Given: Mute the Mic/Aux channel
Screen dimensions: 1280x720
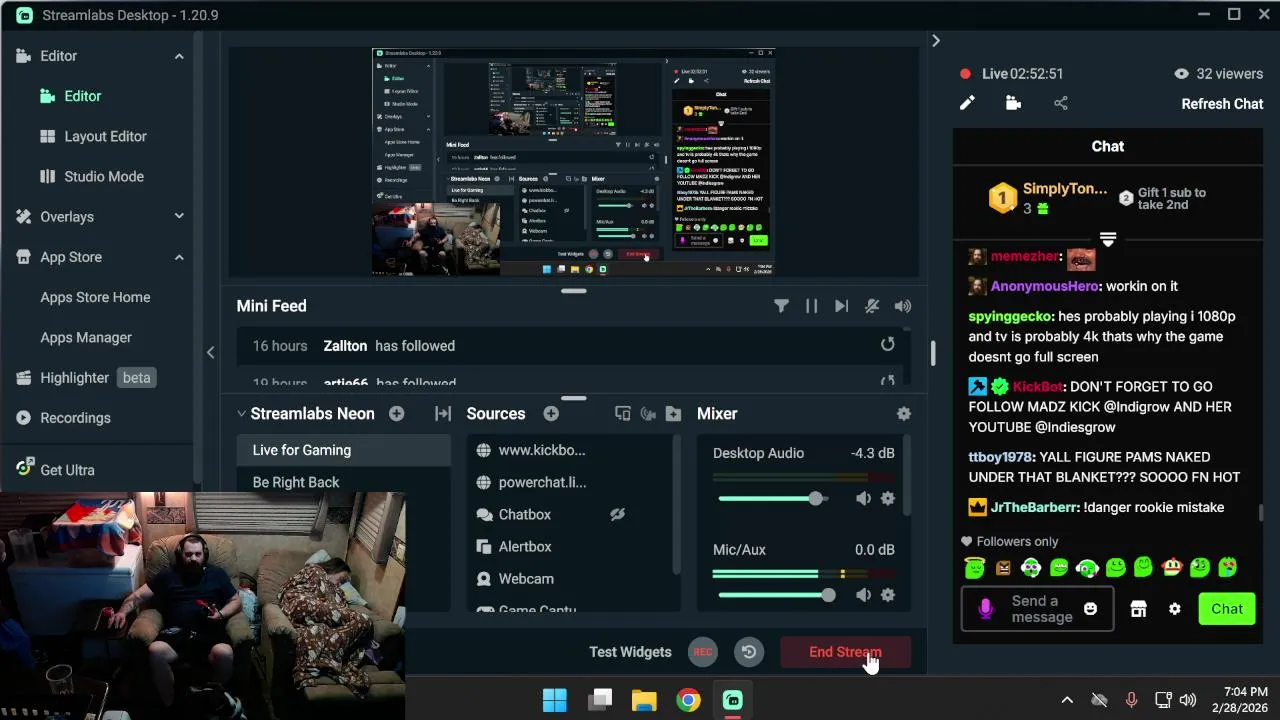Looking at the screenshot, I should (863, 595).
